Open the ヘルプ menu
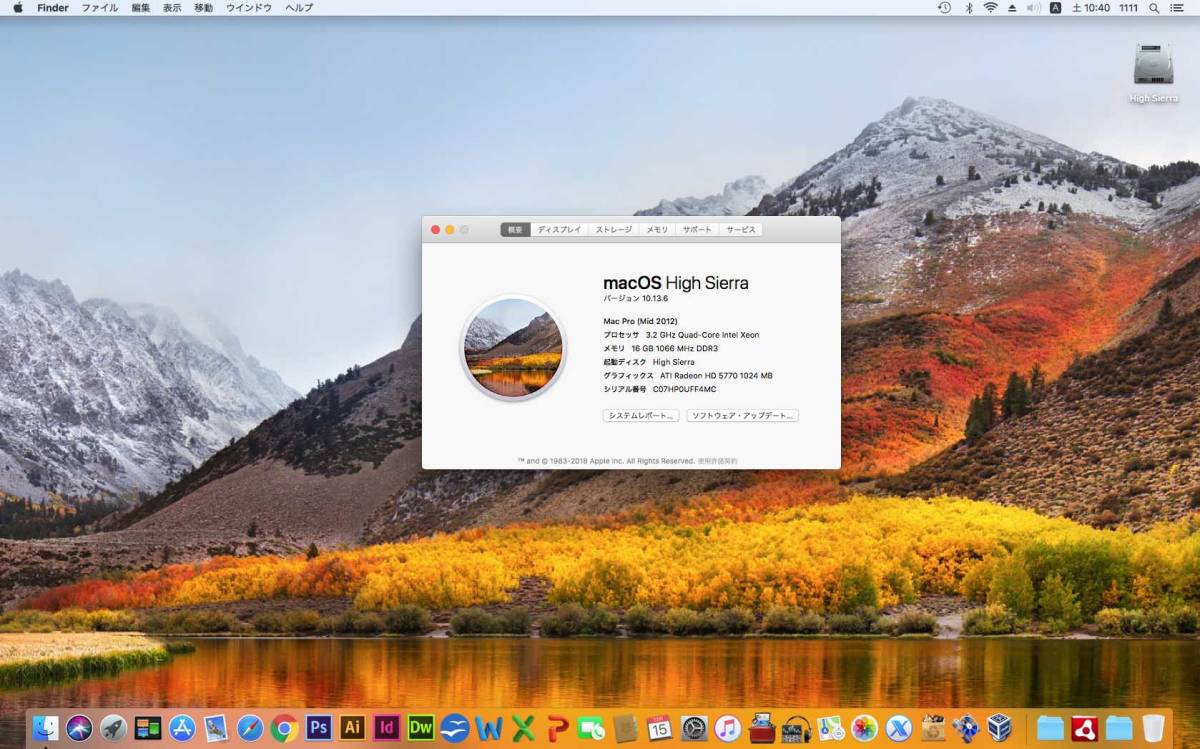The height and width of the screenshot is (749, 1200). [299, 7]
